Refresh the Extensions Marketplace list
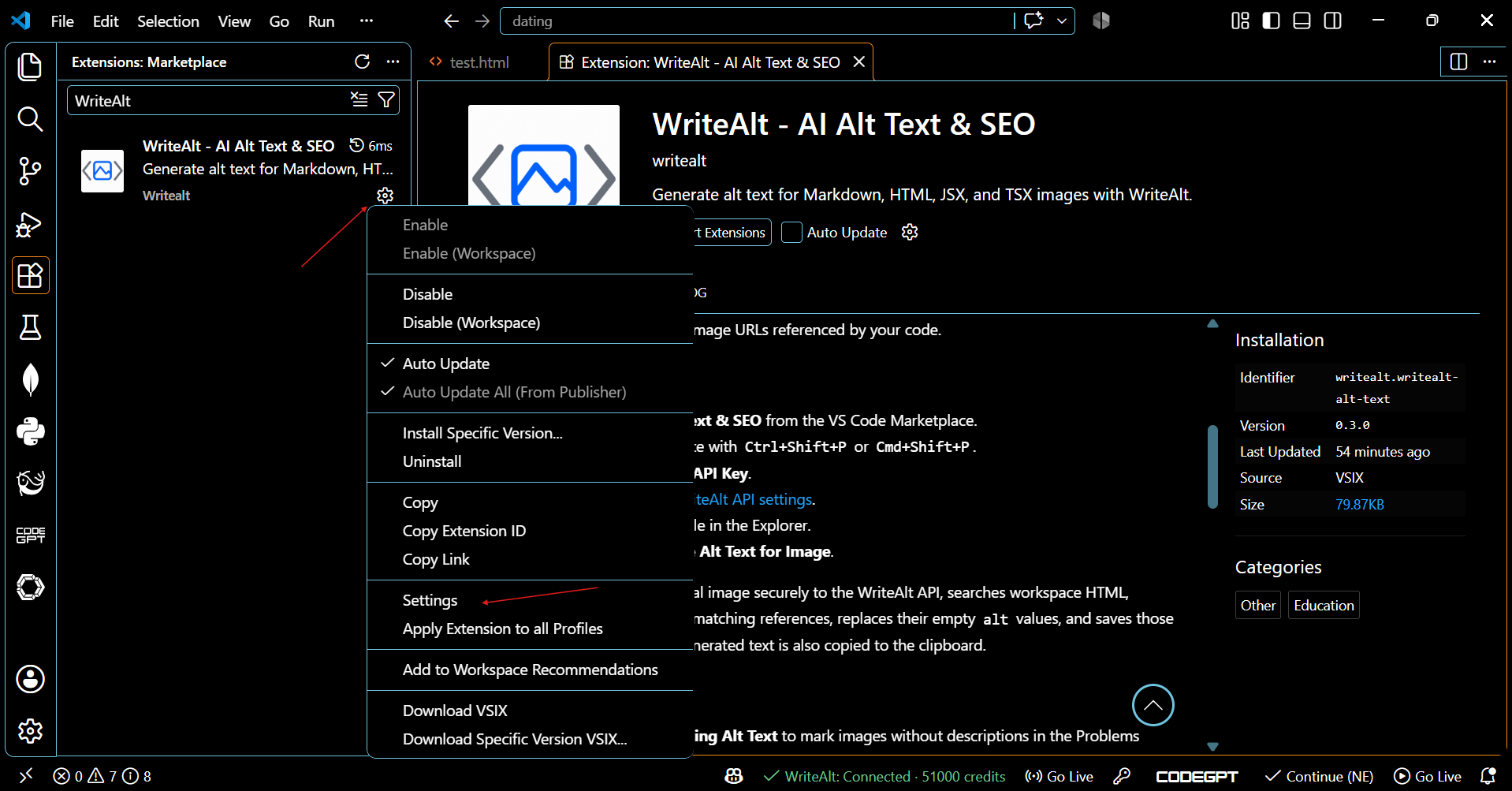The height and width of the screenshot is (791, 1512). (x=362, y=62)
